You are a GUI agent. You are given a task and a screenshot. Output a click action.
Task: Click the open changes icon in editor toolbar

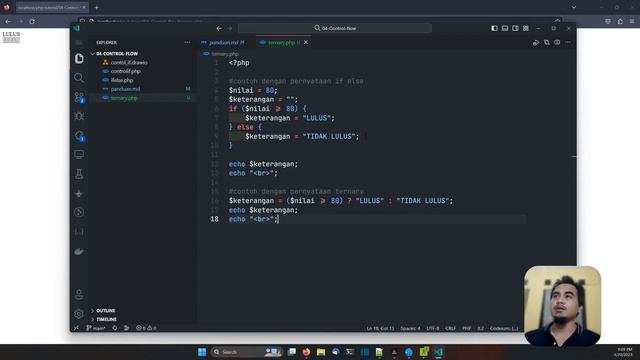tap(547, 42)
